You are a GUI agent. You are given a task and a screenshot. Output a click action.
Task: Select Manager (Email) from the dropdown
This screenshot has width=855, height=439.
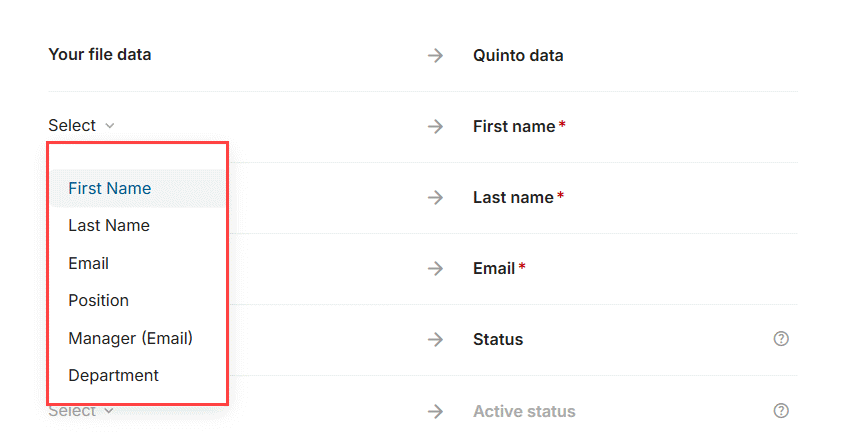(130, 338)
